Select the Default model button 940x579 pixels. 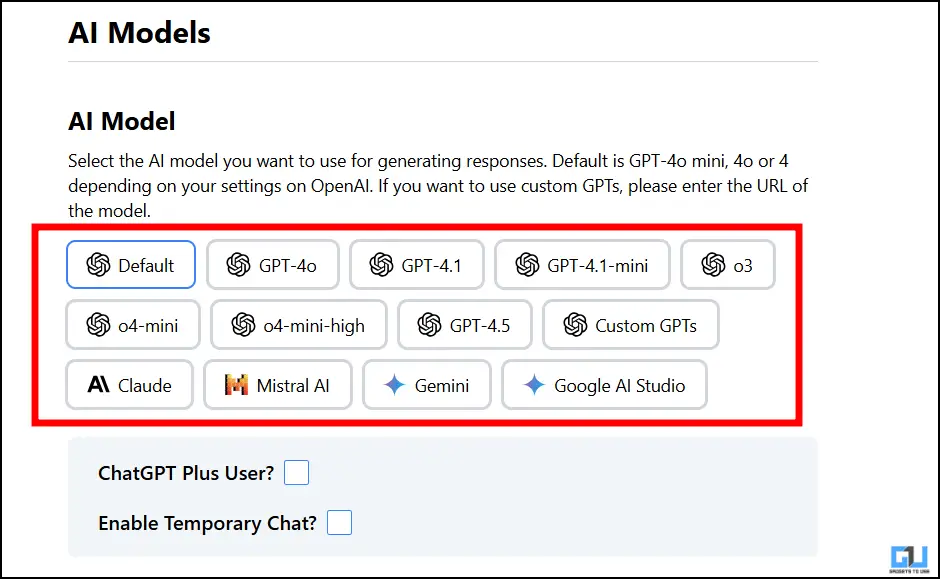pos(131,265)
